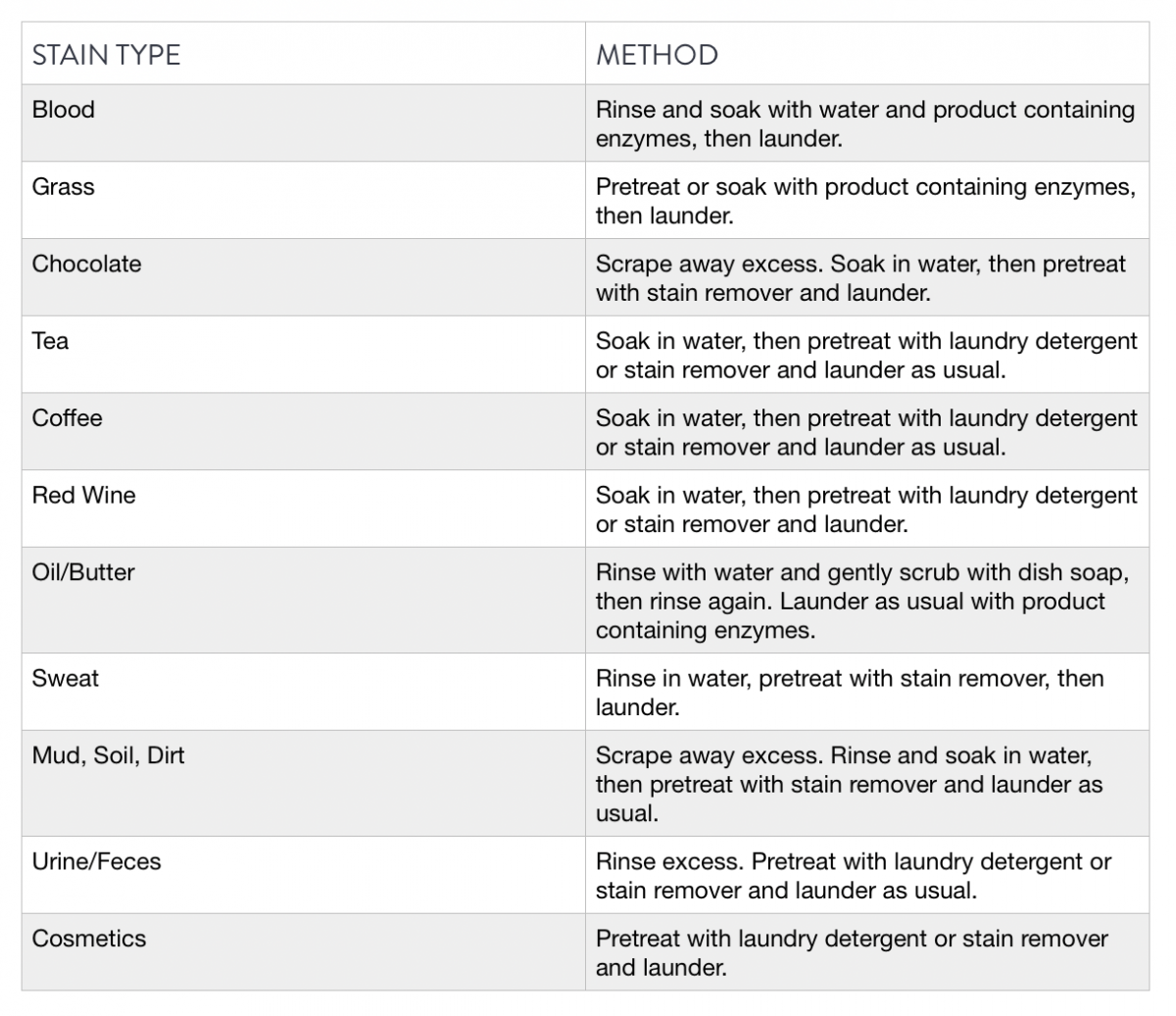Click the Coffee stain cell
Viewport: 1176px width, 1016px height.
(x=67, y=418)
